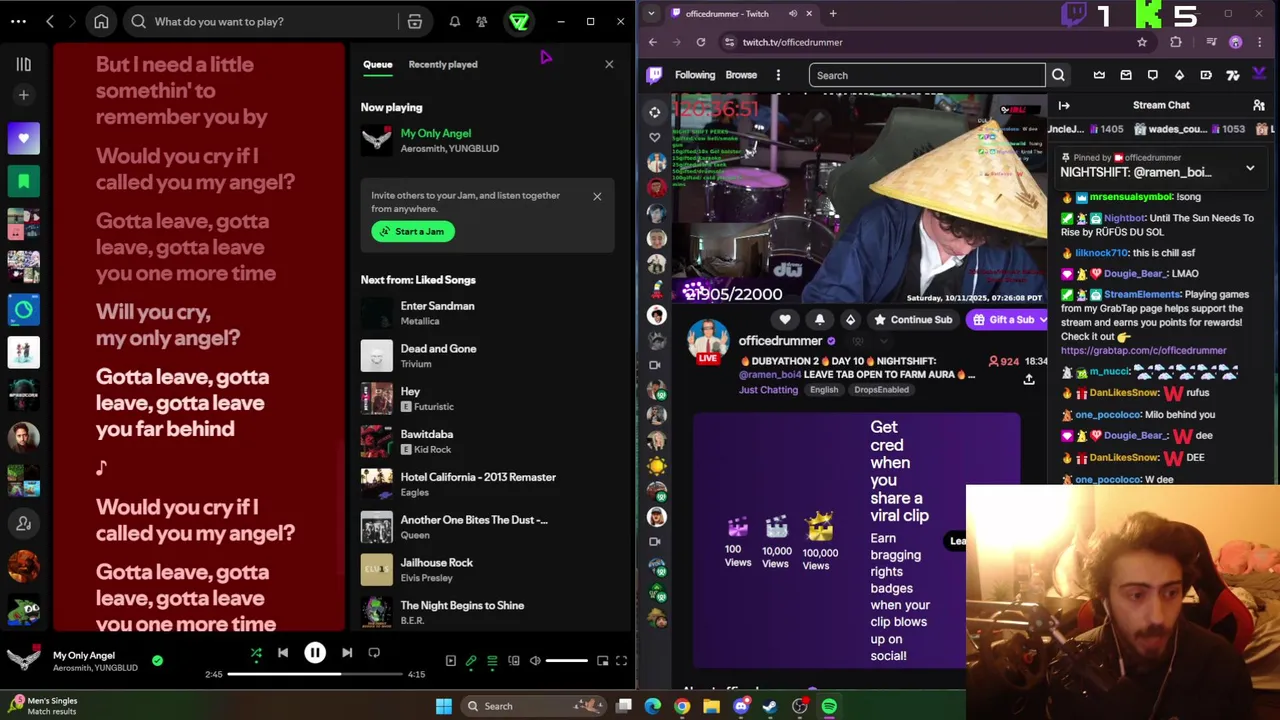Toggle the lyrics microphone icon
The height and width of the screenshot is (720, 1280).
coord(471,661)
